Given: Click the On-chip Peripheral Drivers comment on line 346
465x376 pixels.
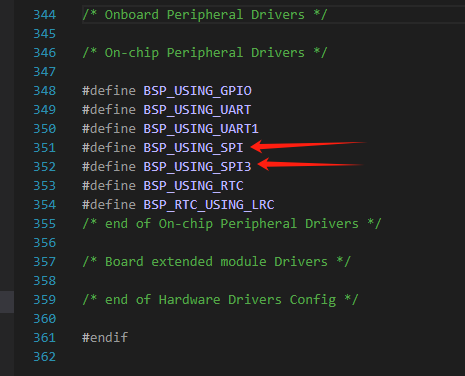Looking at the screenshot, I should click(x=205, y=53).
